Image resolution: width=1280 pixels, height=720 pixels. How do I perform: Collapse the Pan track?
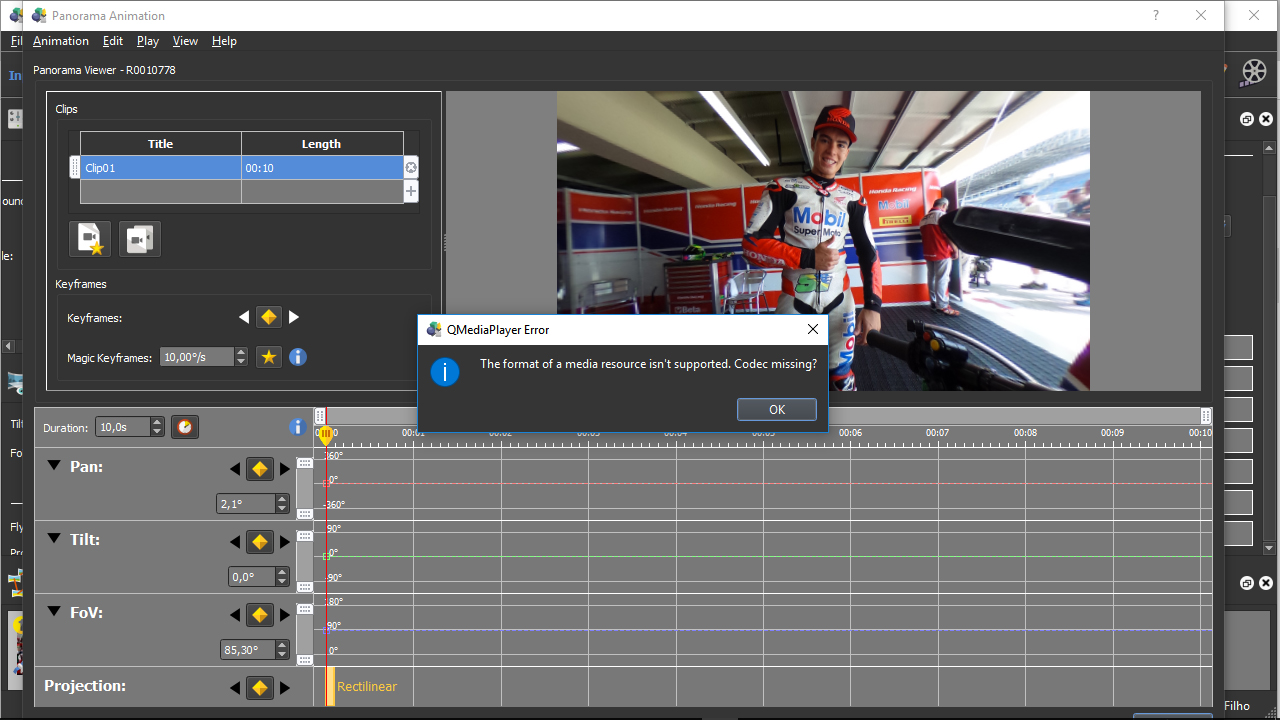coord(54,466)
